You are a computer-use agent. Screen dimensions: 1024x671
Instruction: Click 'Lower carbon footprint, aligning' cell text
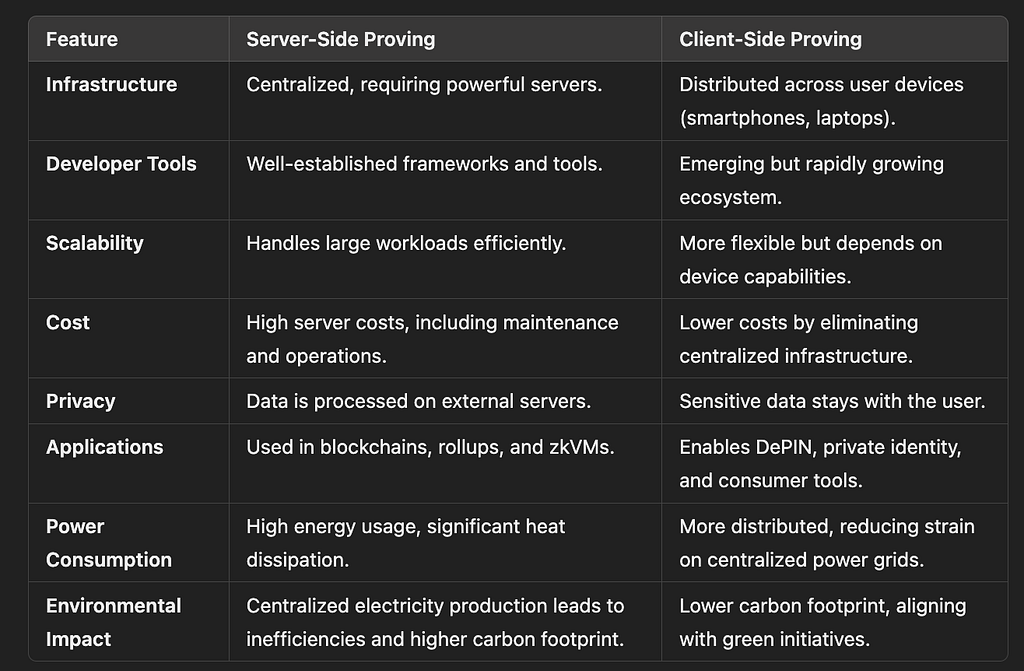[822, 606]
